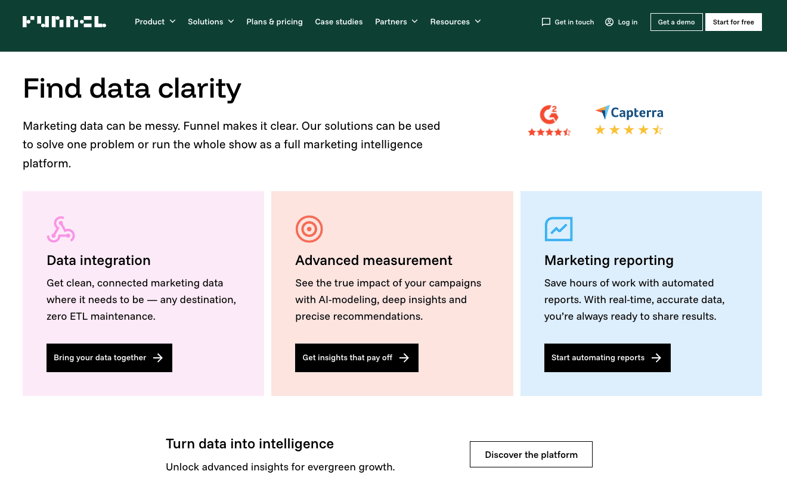Click the chat icon beside Get in touch

pos(546,22)
